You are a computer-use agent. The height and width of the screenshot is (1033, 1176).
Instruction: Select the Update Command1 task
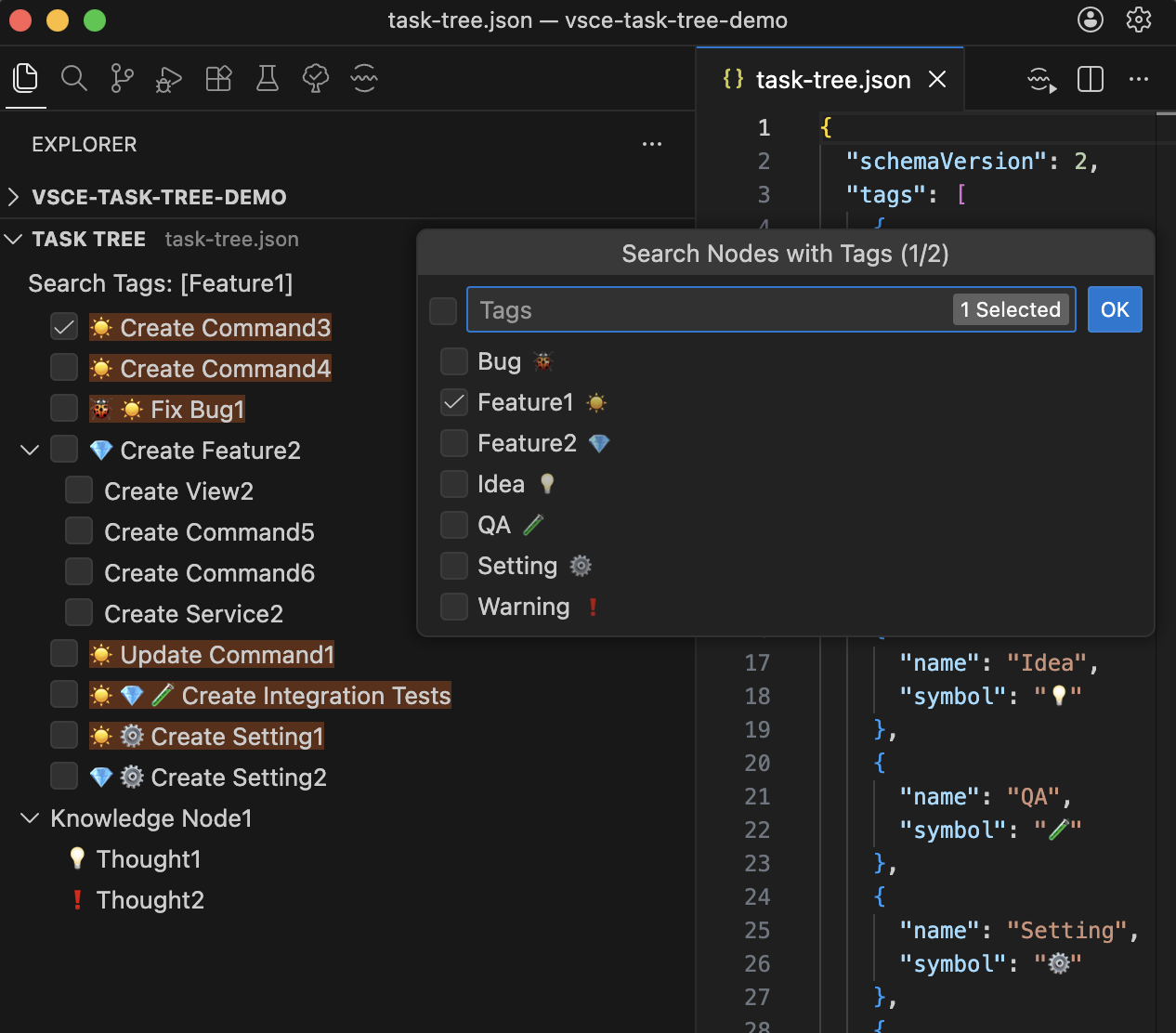coord(227,655)
